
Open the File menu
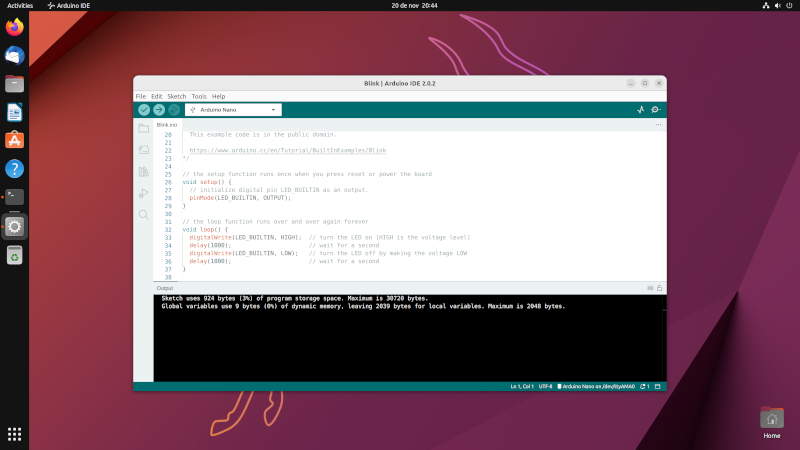[141, 96]
